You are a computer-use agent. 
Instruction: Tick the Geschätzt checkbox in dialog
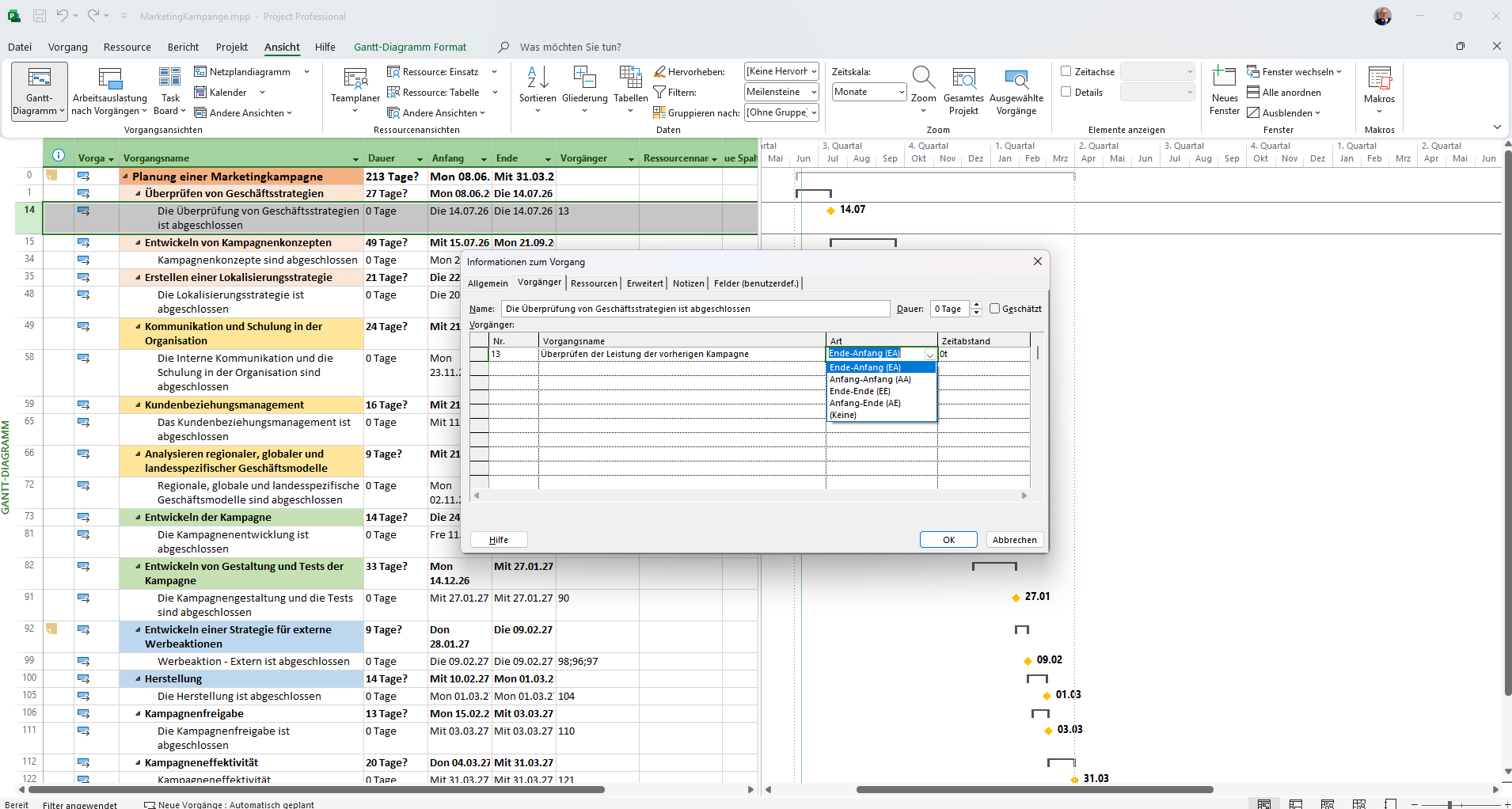point(994,309)
